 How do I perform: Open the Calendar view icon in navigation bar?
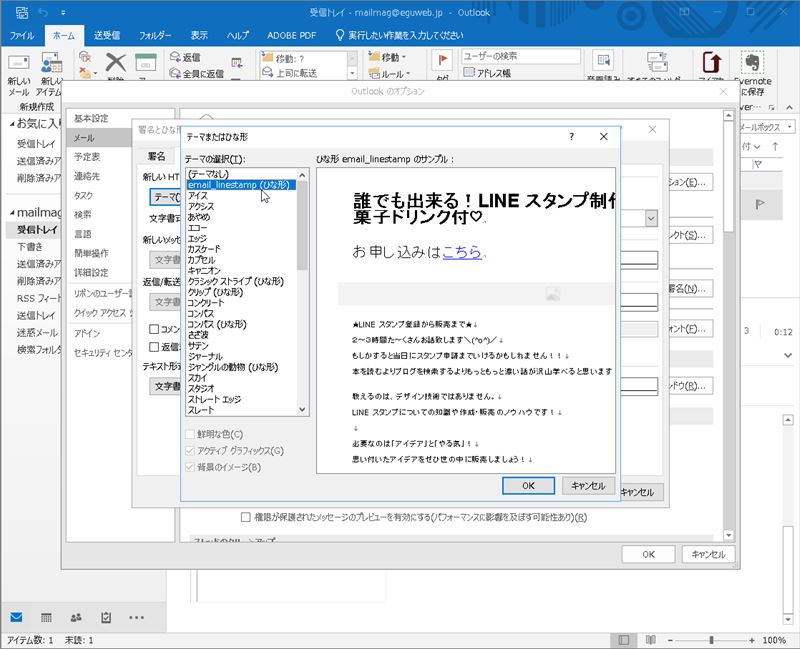46,617
